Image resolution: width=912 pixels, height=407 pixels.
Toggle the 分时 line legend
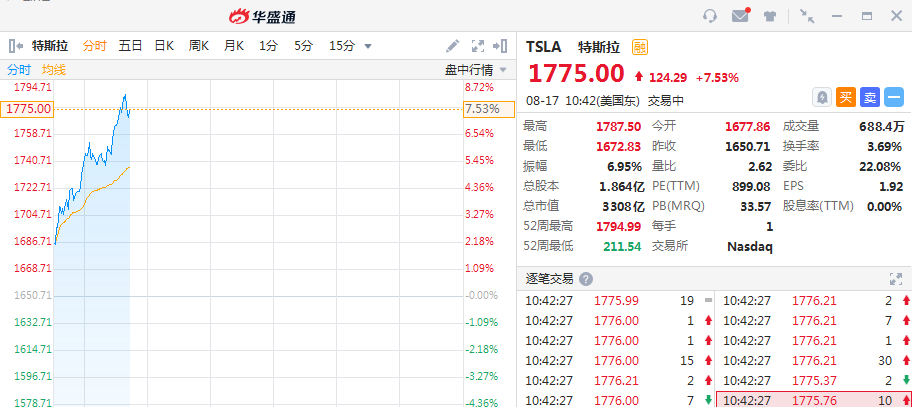tap(19, 69)
